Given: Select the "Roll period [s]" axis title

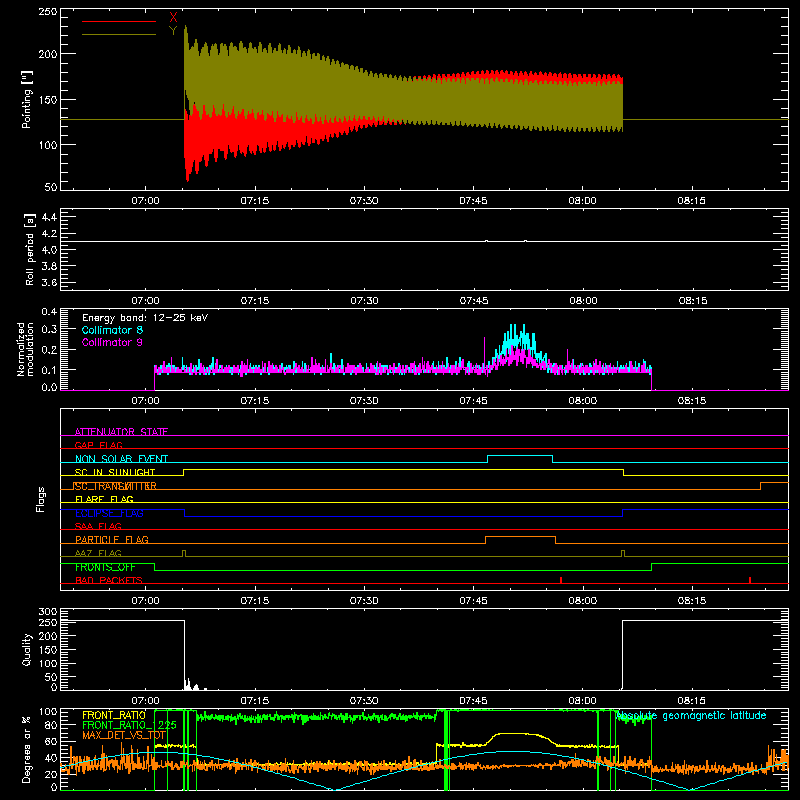Looking at the screenshot, I should (29, 249).
